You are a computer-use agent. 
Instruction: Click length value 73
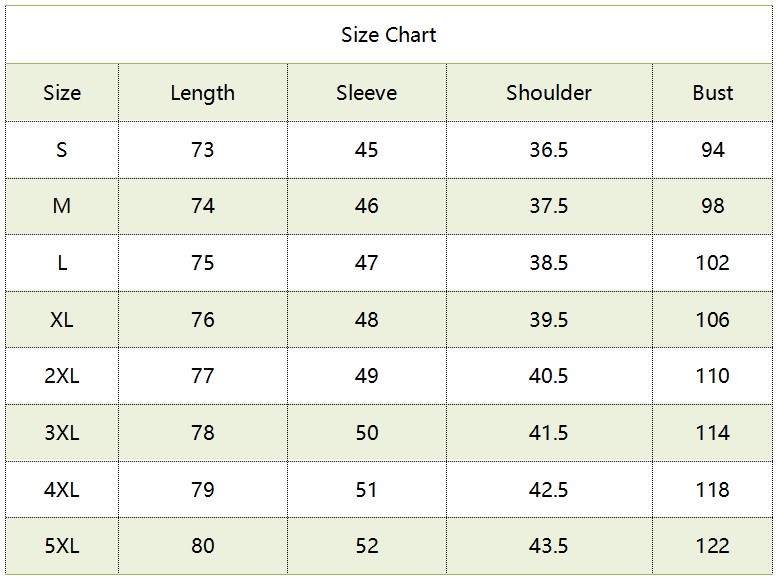point(202,150)
